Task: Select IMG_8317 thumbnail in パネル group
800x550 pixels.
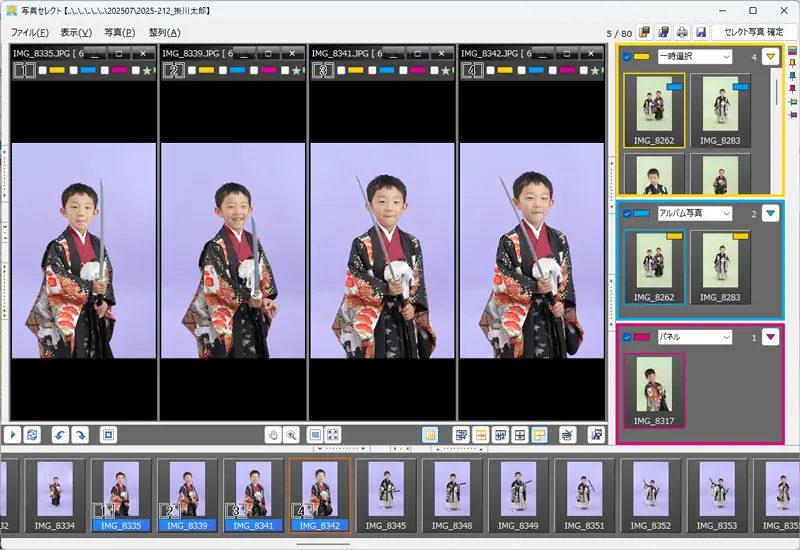Action: 654,391
